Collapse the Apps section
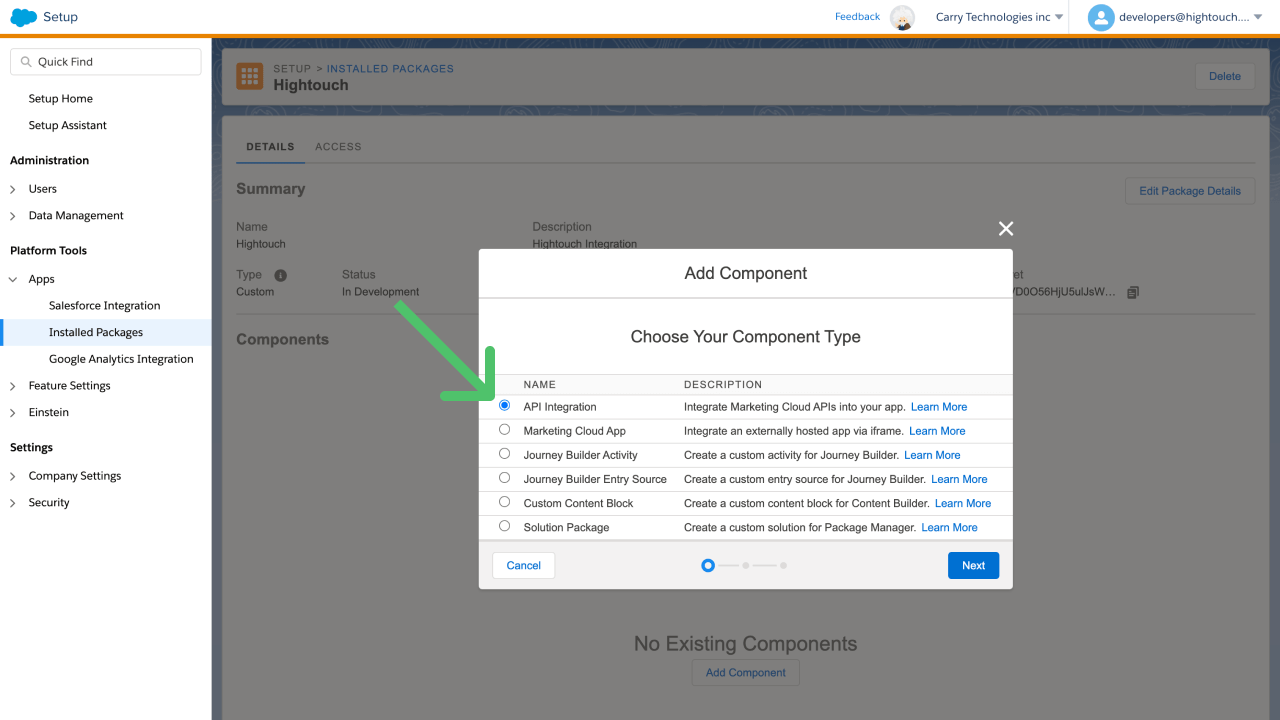 [13, 280]
